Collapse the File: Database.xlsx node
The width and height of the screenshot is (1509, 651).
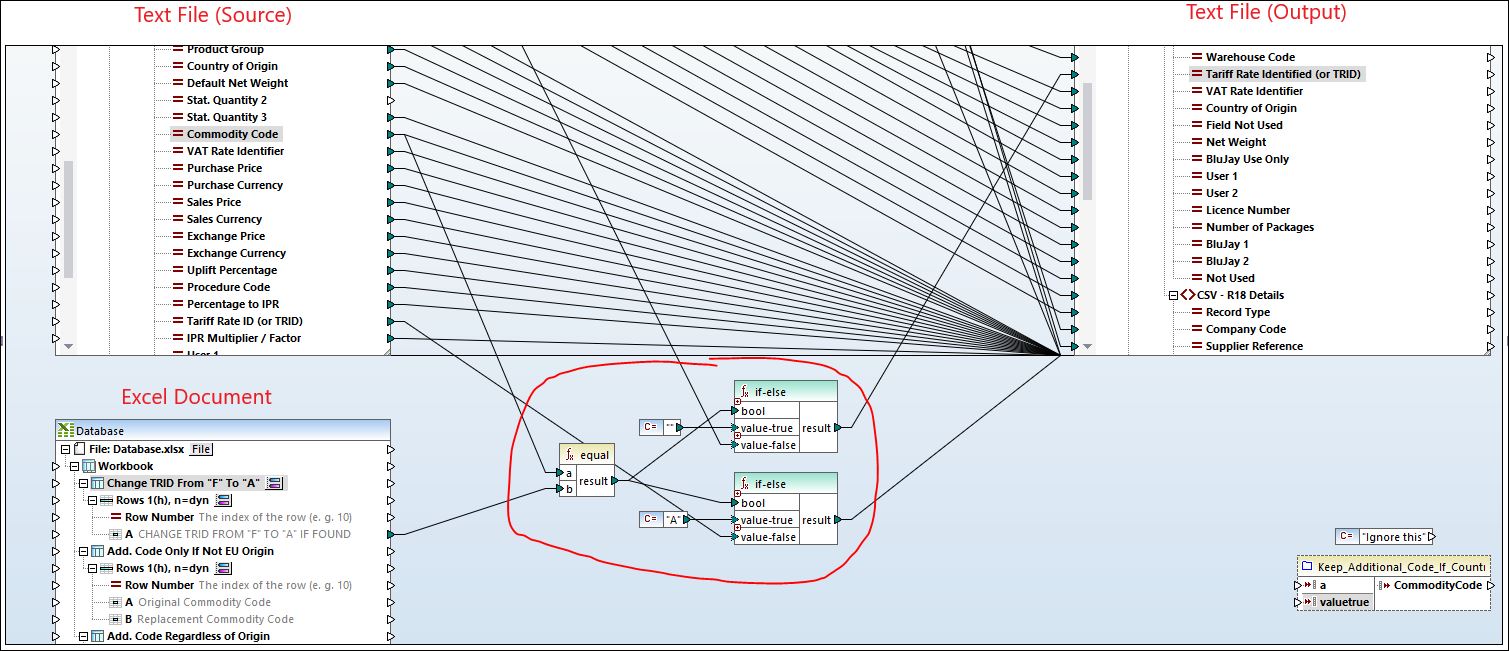coord(66,449)
